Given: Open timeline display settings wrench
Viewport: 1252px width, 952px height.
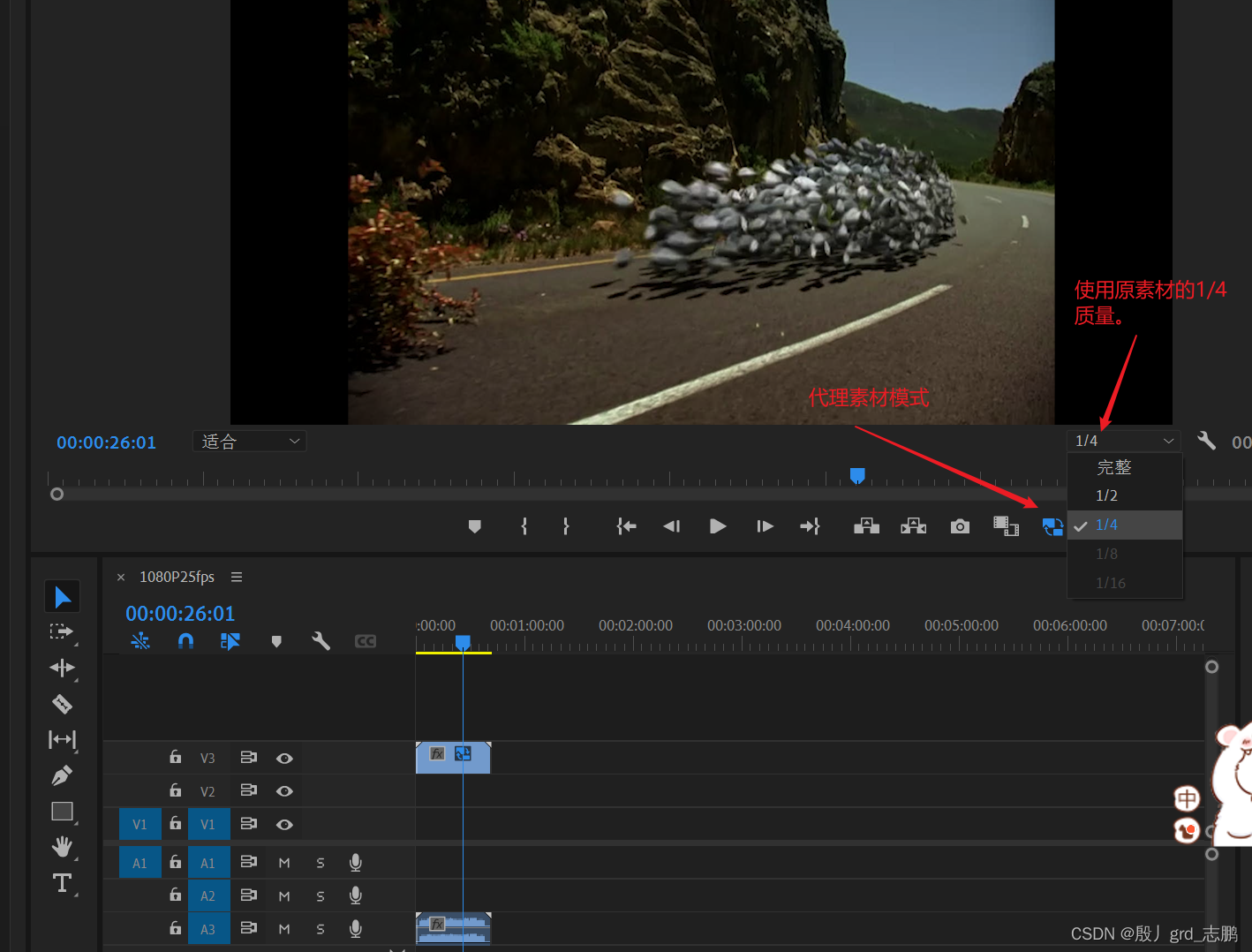Looking at the screenshot, I should [321, 641].
